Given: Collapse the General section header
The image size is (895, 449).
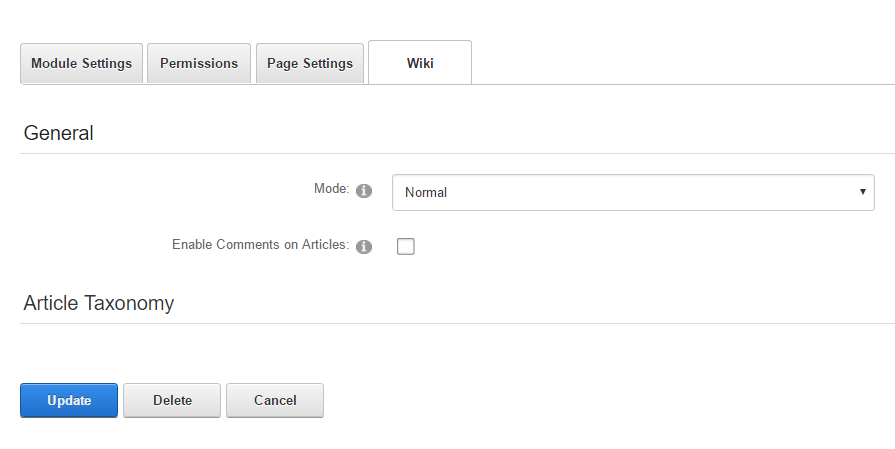Looking at the screenshot, I should pyautogui.click(x=58, y=133).
